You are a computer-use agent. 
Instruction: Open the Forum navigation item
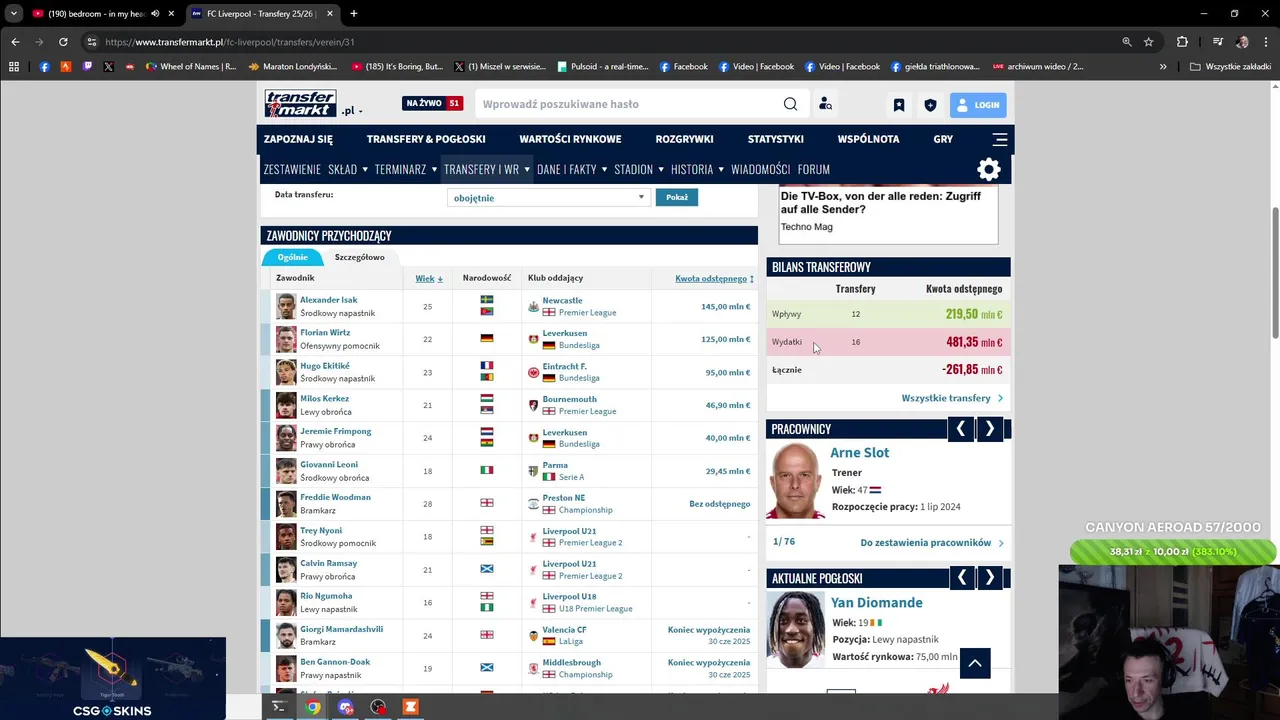pyautogui.click(x=814, y=169)
